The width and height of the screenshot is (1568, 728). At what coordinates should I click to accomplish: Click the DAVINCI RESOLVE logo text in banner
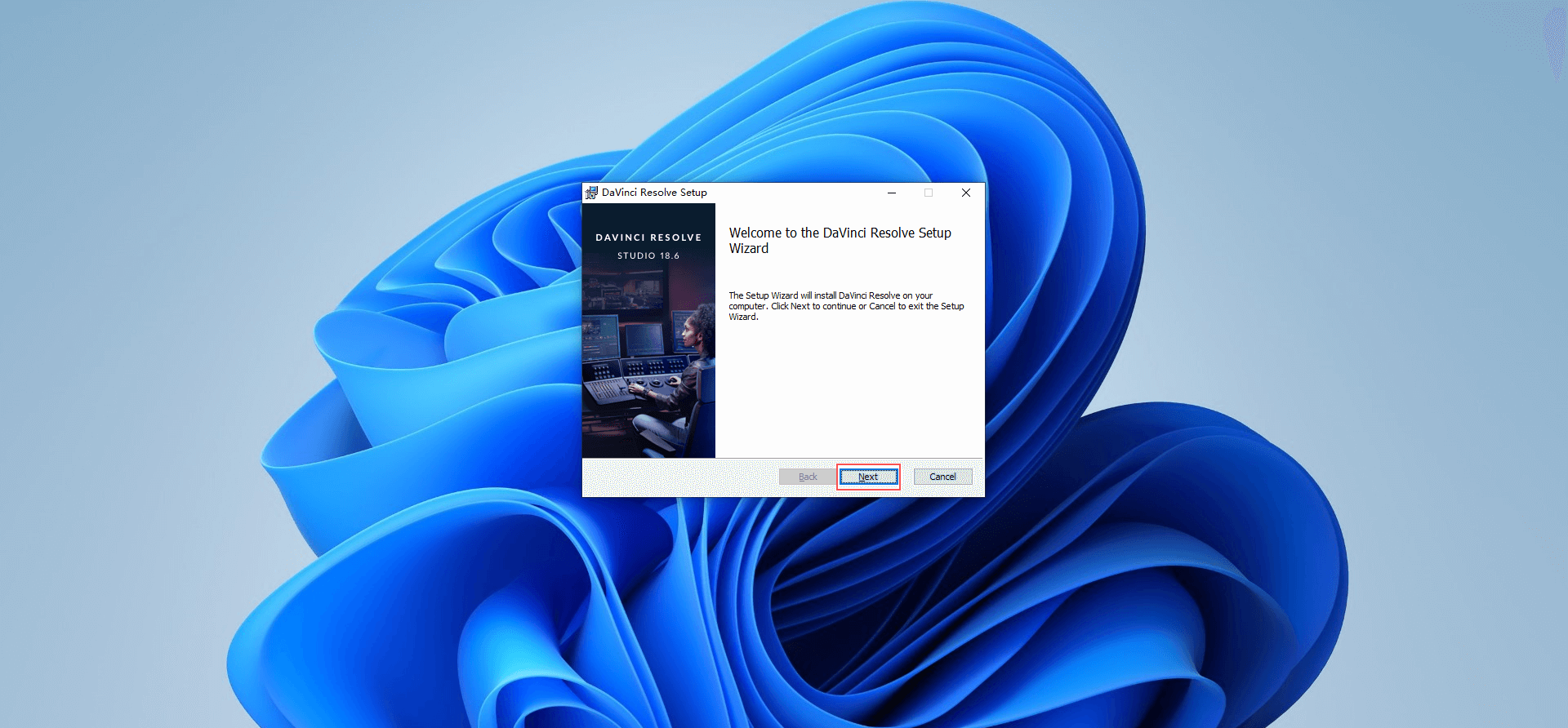click(x=648, y=237)
